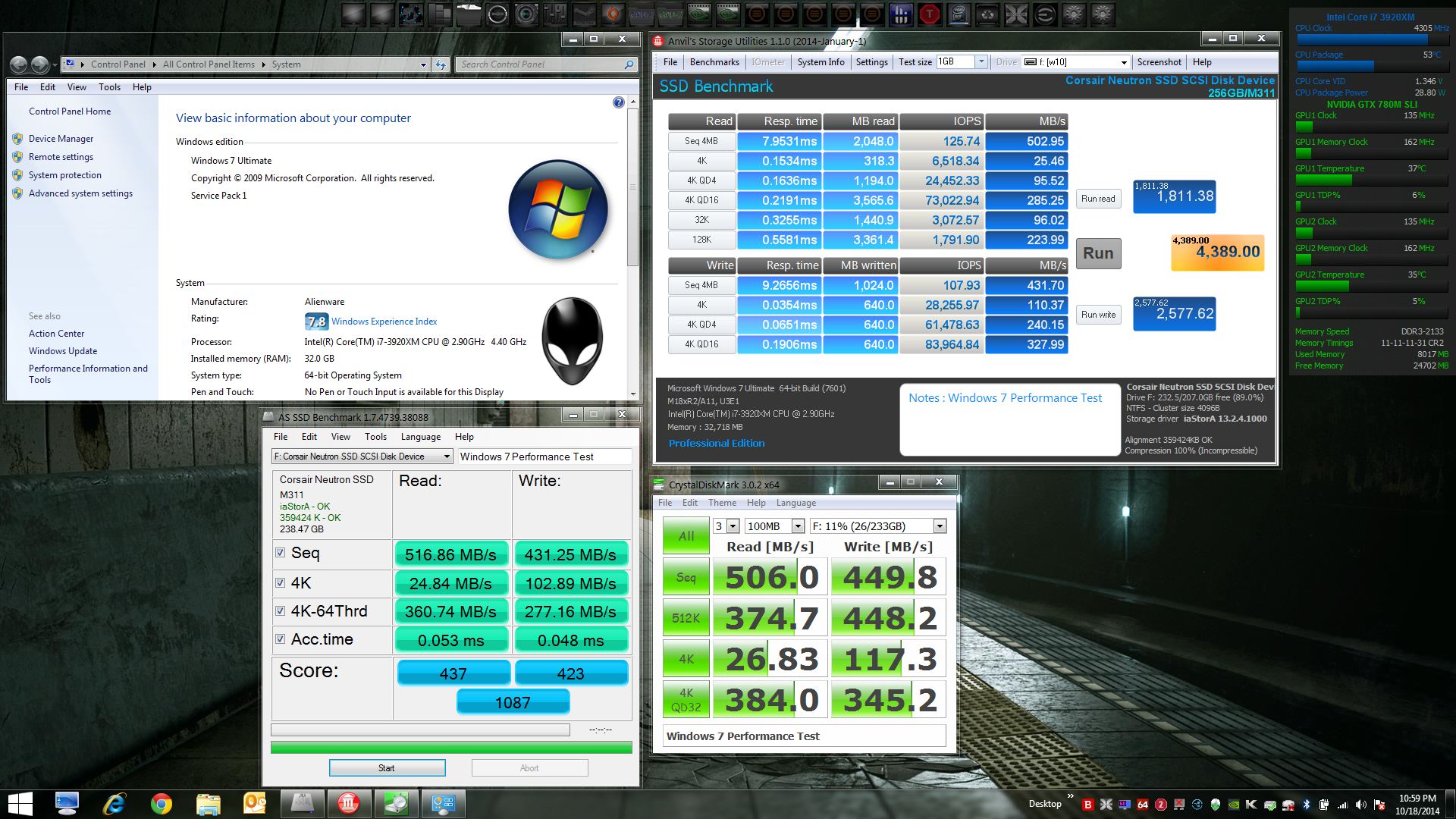Image resolution: width=1456 pixels, height=819 pixels.
Task: Open Windows Explorer folder icon on taskbar
Action: pos(208,804)
